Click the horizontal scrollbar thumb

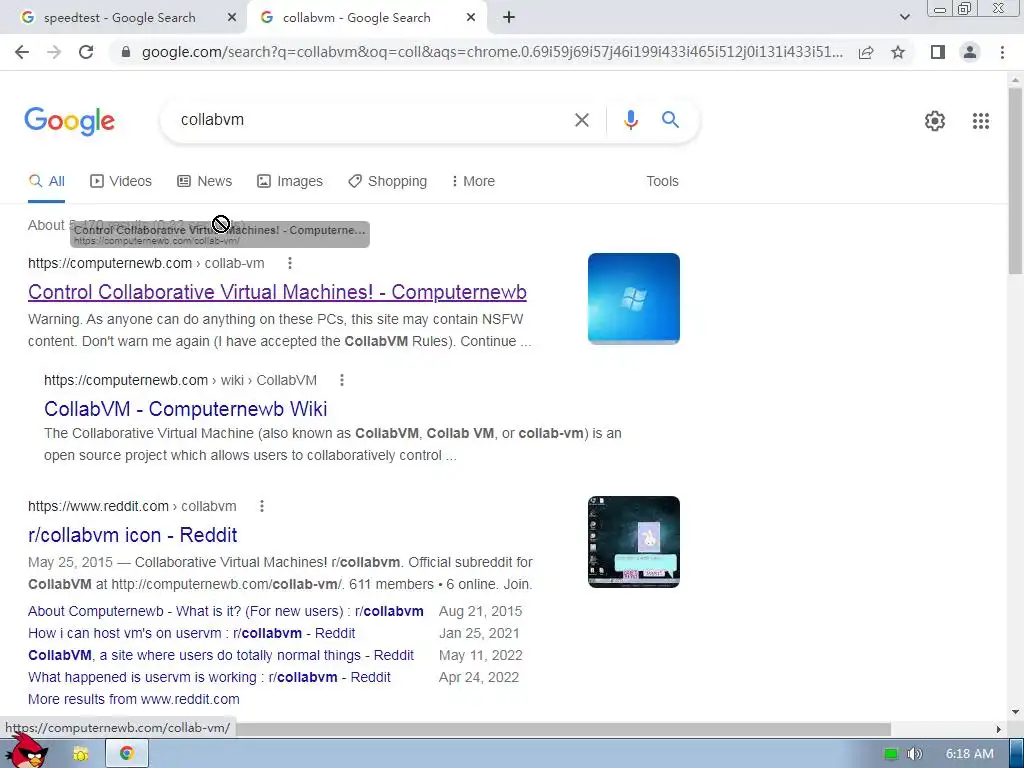click(563, 729)
